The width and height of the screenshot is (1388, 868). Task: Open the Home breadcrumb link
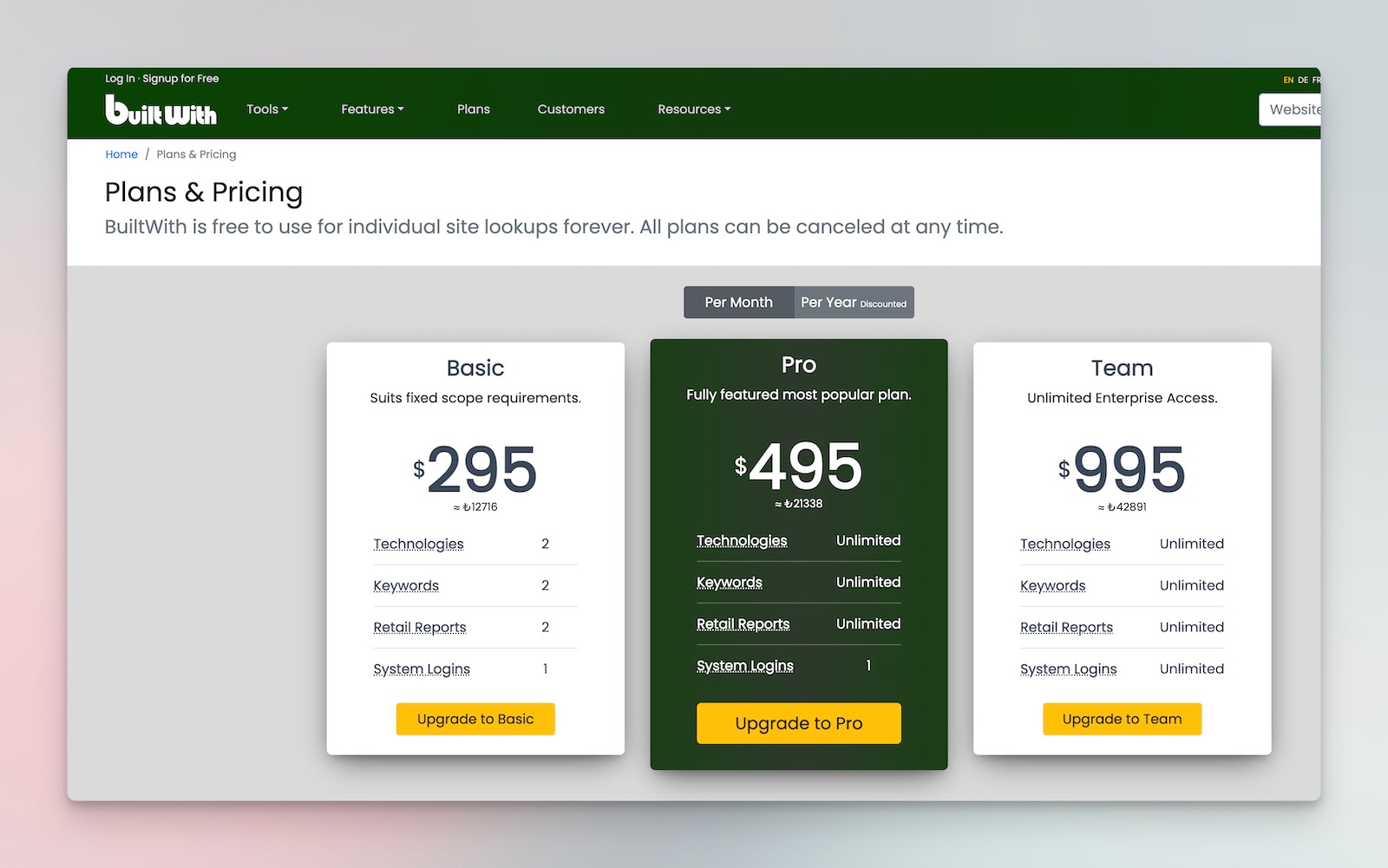coord(121,153)
